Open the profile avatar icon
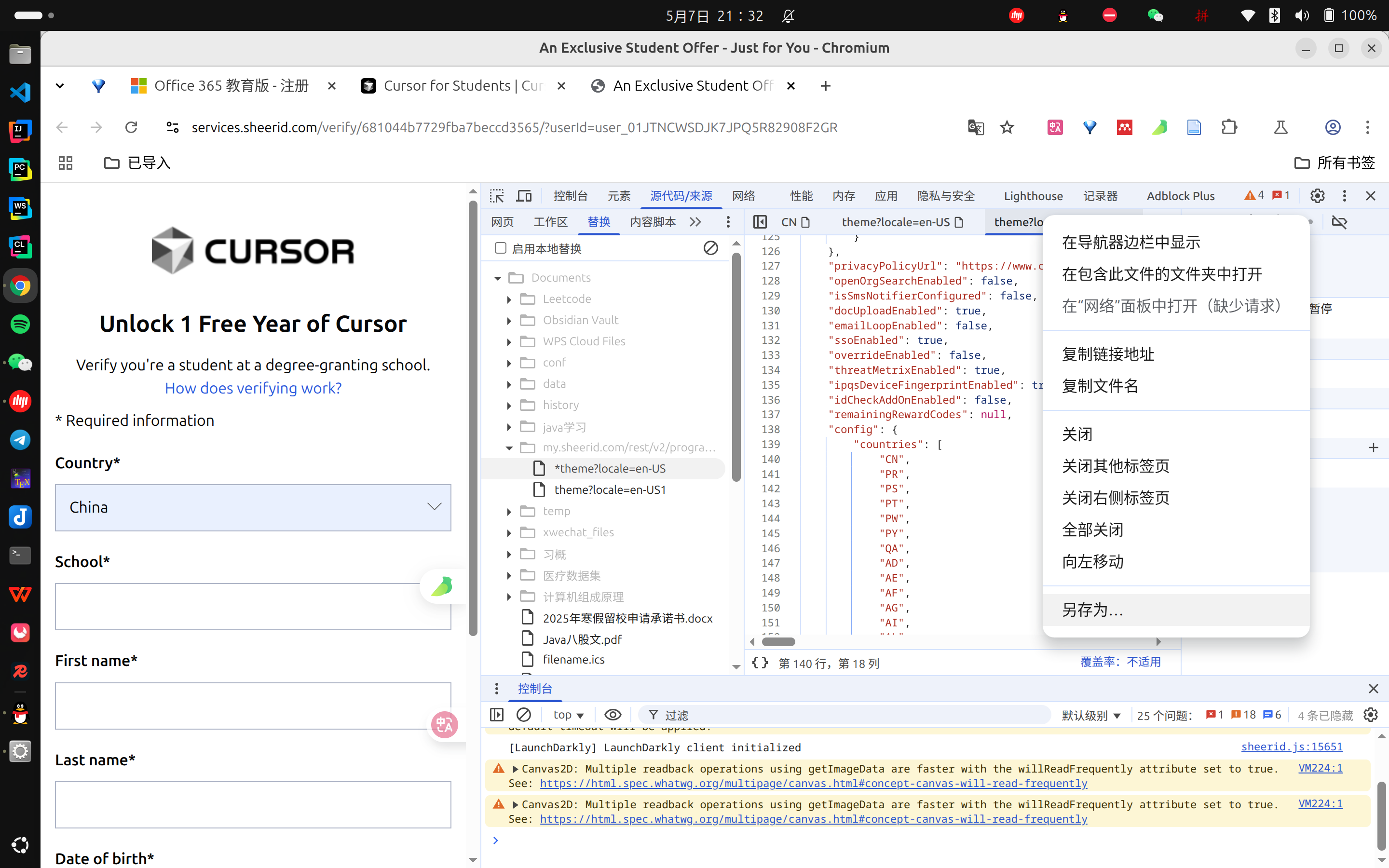 [1333, 127]
